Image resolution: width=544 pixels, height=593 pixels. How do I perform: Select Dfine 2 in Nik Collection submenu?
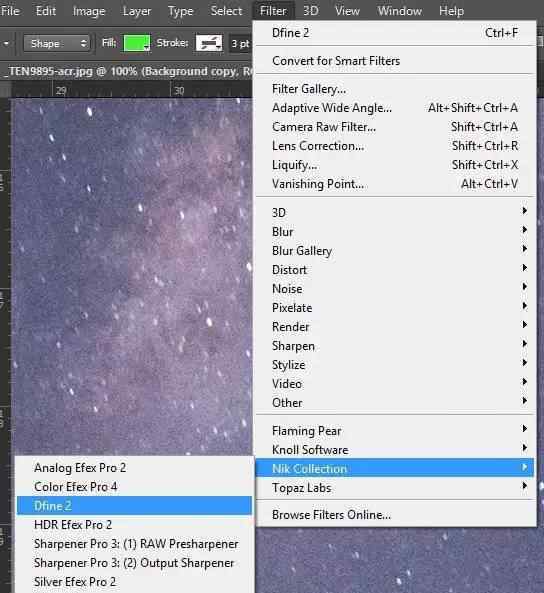point(134,506)
